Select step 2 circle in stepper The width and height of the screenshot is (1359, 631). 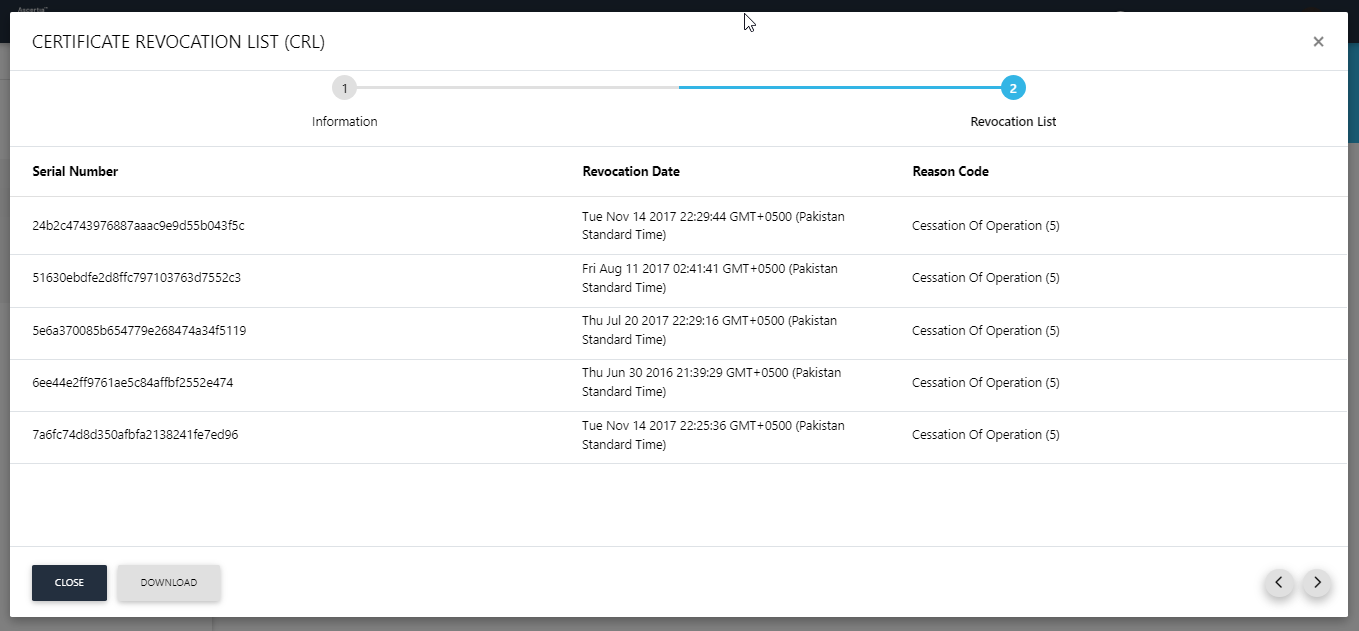click(1013, 89)
